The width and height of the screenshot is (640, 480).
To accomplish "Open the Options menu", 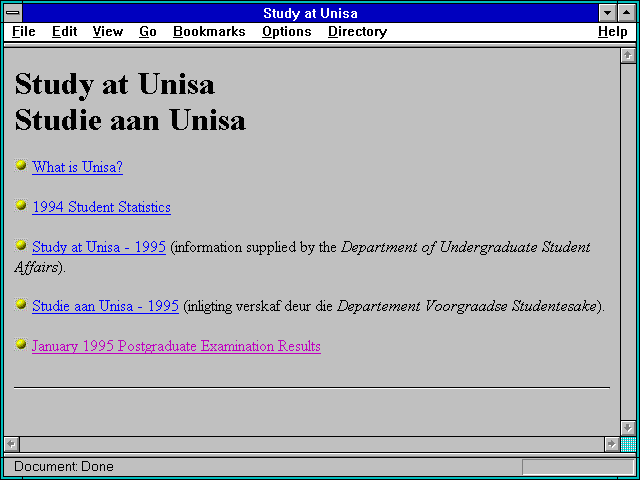I will [287, 31].
